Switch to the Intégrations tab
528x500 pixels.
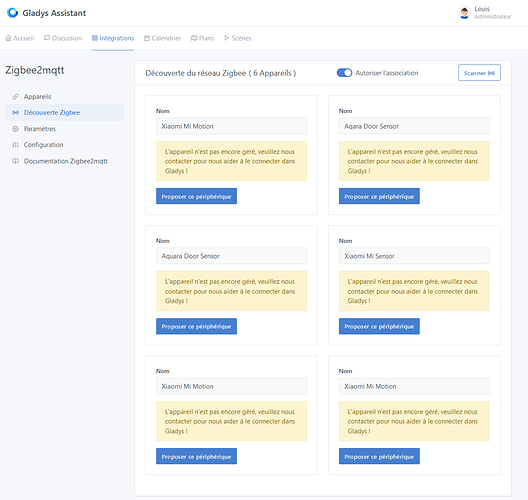pos(113,38)
